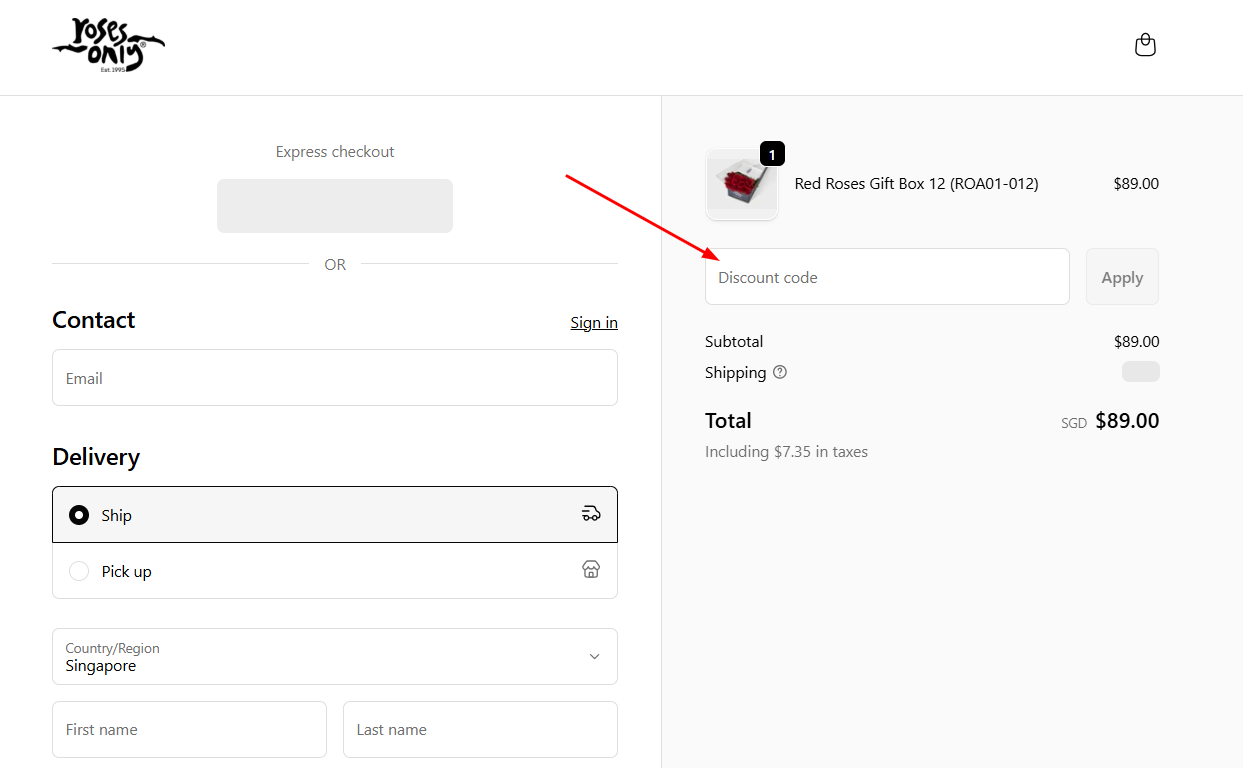Click the quantity badge on product image
1243x768 pixels.
coord(772,154)
